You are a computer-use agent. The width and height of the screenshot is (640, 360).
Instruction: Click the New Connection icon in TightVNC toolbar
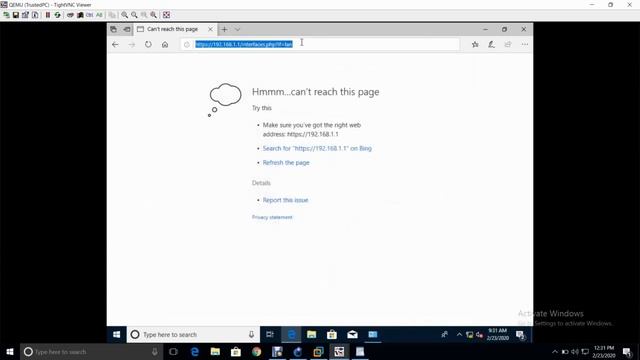[6, 15]
